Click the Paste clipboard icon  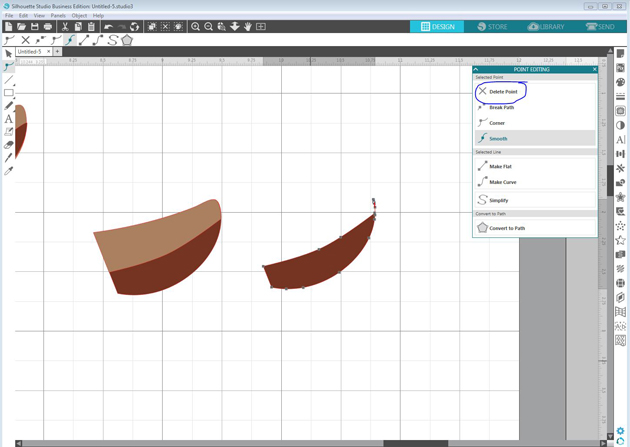point(91,27)
